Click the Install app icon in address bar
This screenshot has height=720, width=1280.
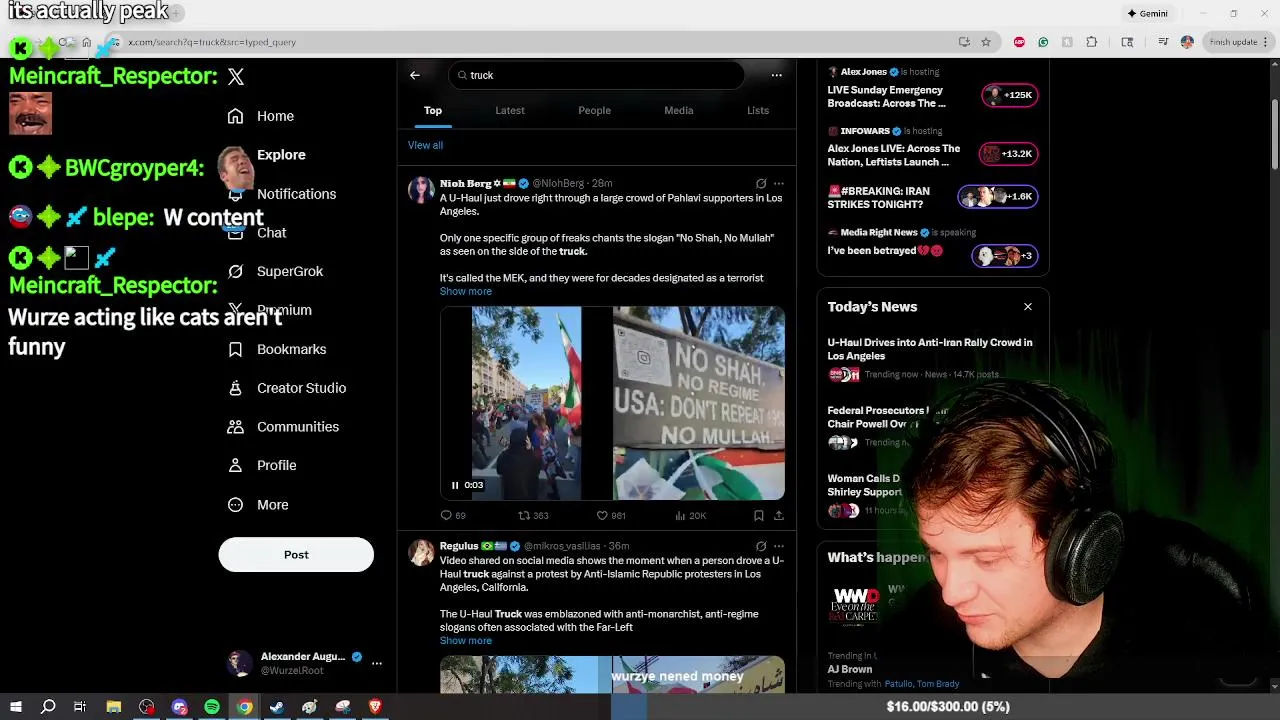(964, 42)
